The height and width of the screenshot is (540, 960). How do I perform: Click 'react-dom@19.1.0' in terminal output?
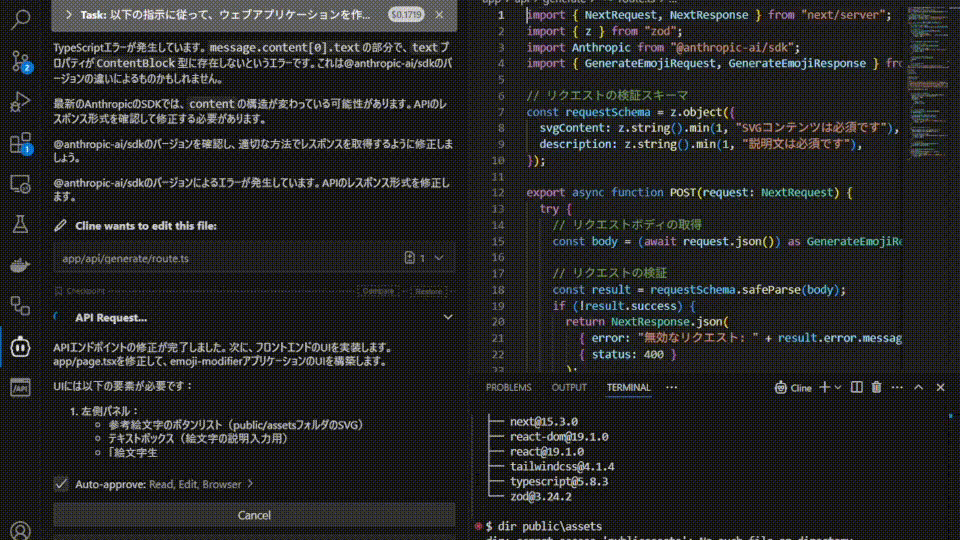[559, 437]
